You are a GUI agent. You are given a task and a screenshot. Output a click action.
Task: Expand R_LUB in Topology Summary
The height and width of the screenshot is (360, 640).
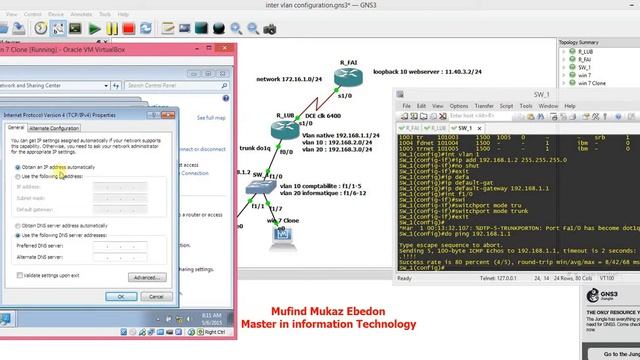click(x=564, y=52)
